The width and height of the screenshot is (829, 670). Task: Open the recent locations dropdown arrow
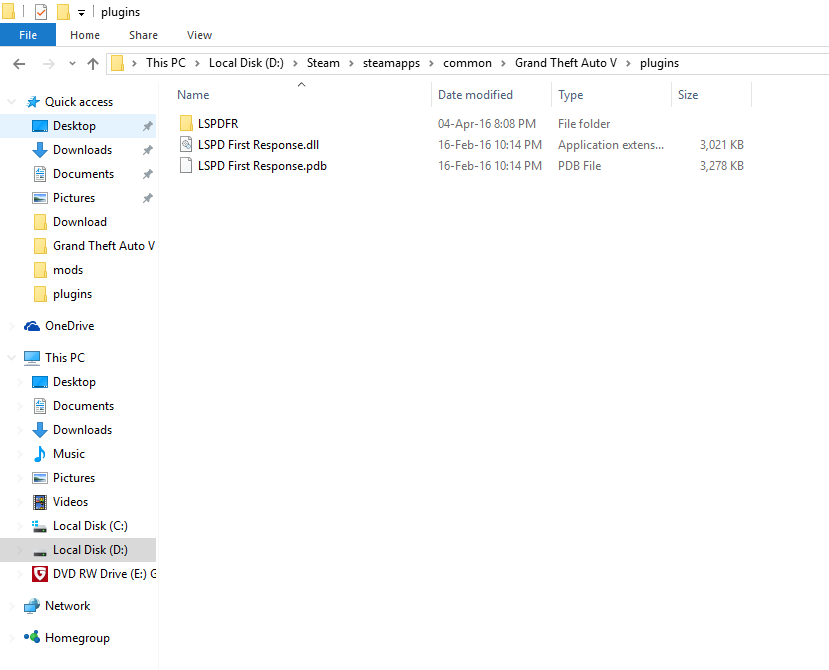tap(72, 64)
